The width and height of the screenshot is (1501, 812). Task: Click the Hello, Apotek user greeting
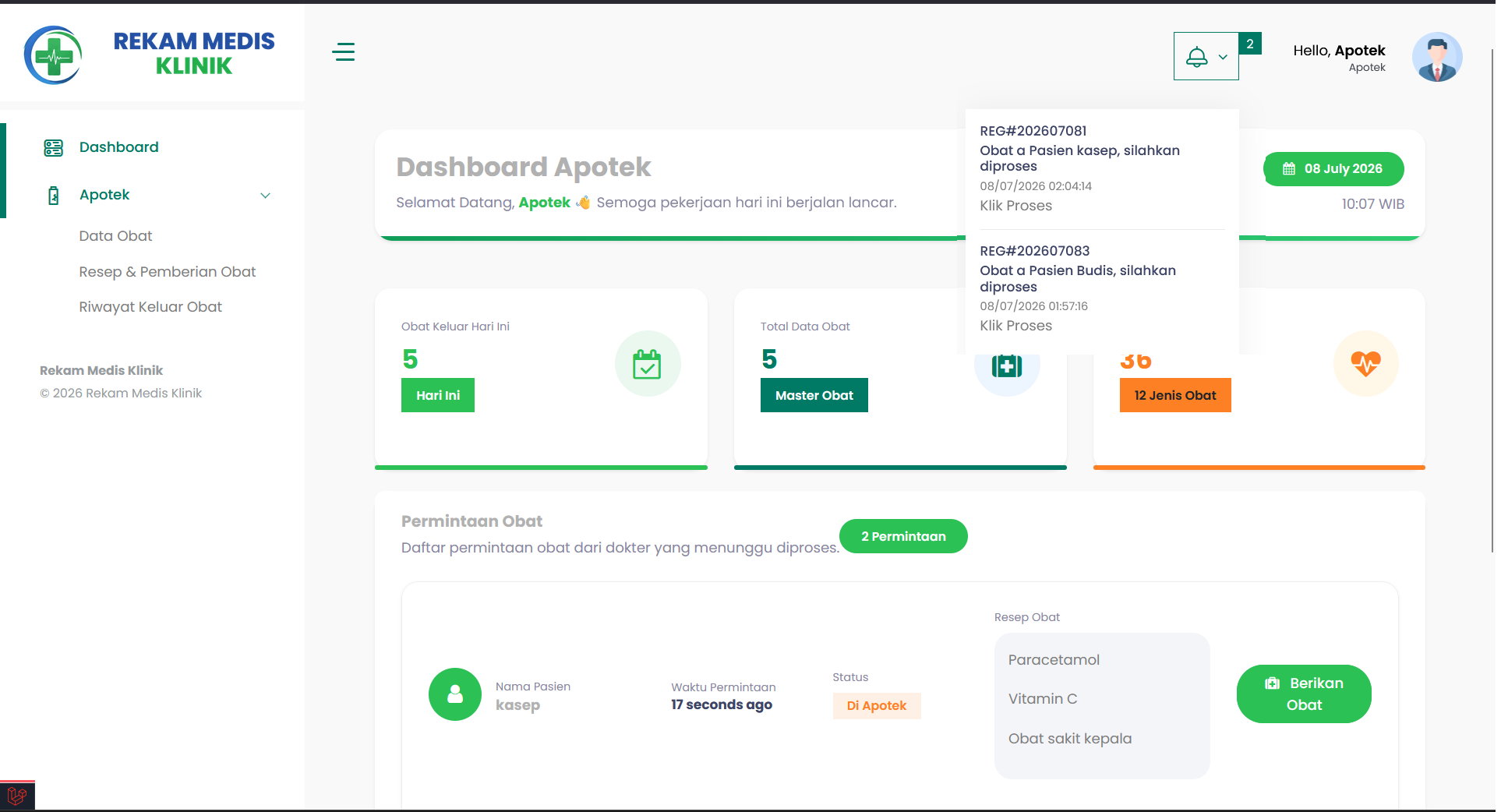(x=1339, y=51)
